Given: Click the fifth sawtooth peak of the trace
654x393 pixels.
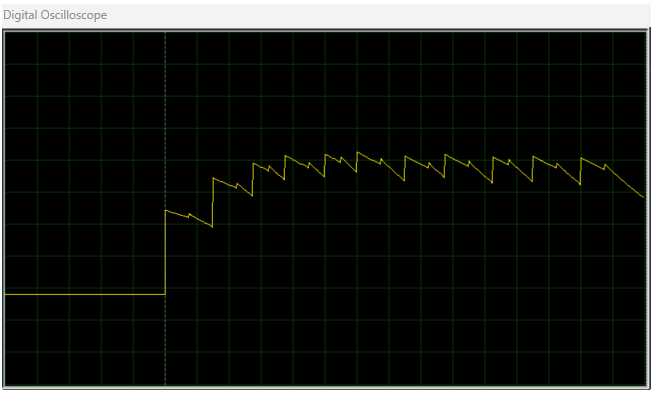Looking at the screenshot, I should 326,154.
